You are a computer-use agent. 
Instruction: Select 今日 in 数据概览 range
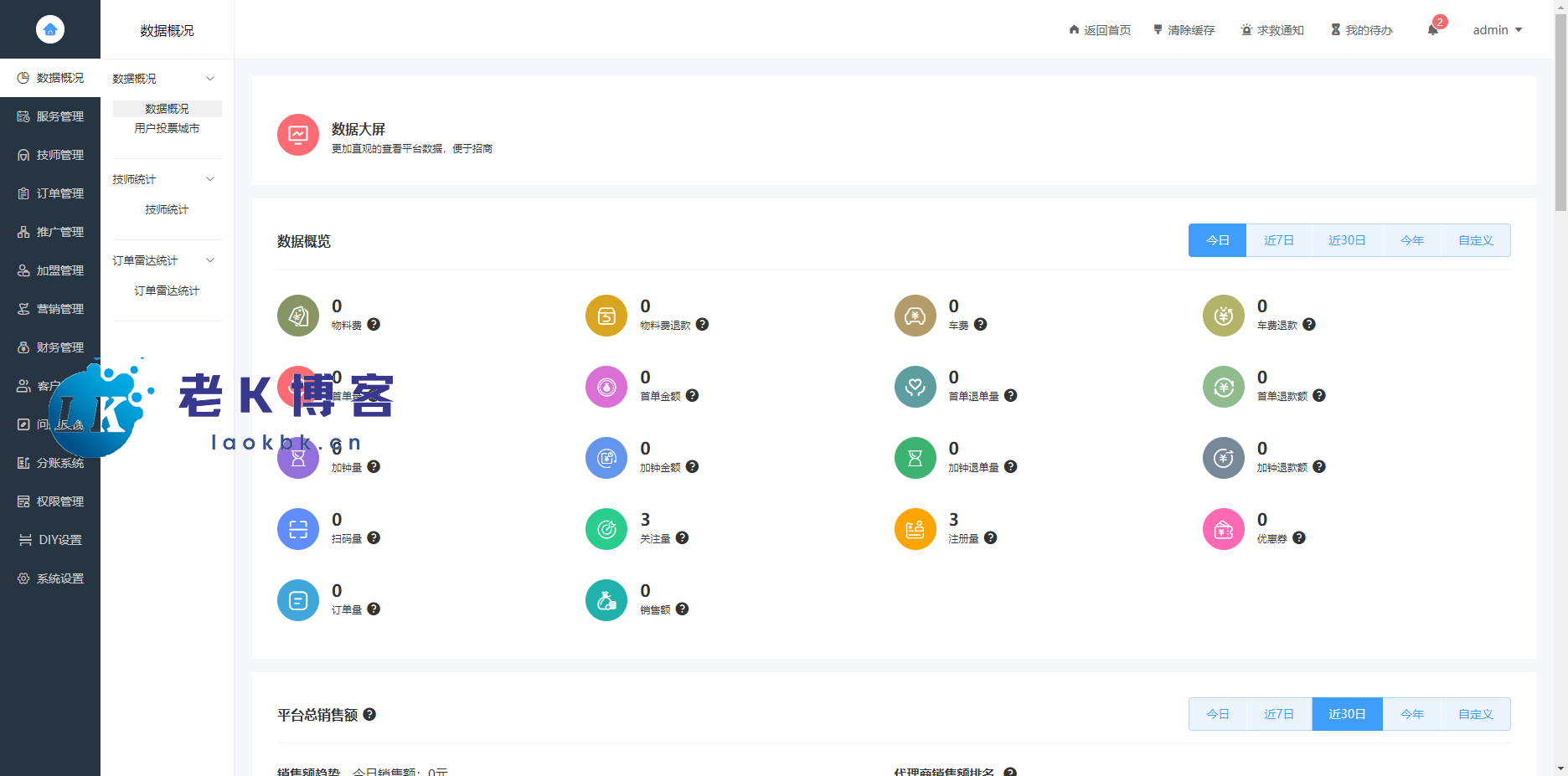[1217, 240]
